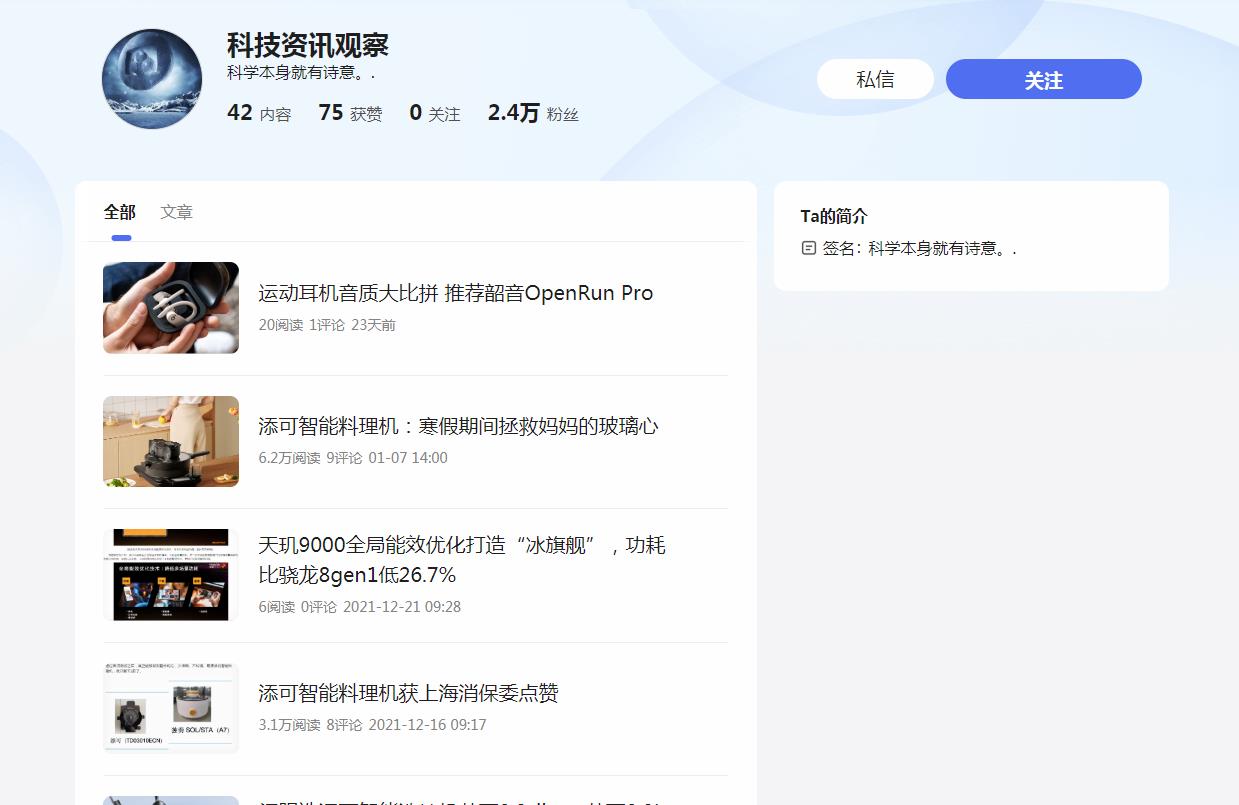Click the 科技资讯观察 profile avatar
Viewport: 1239px width, 805px height.
coord(152,79)
